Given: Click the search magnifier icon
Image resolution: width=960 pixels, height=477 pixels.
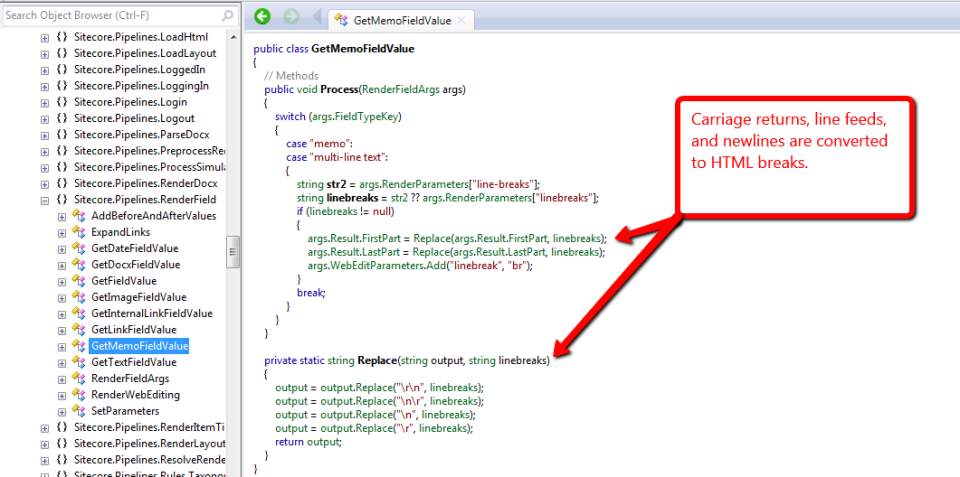Looking at the screenshot, I should pyautogui.click(x=227, y=16).
